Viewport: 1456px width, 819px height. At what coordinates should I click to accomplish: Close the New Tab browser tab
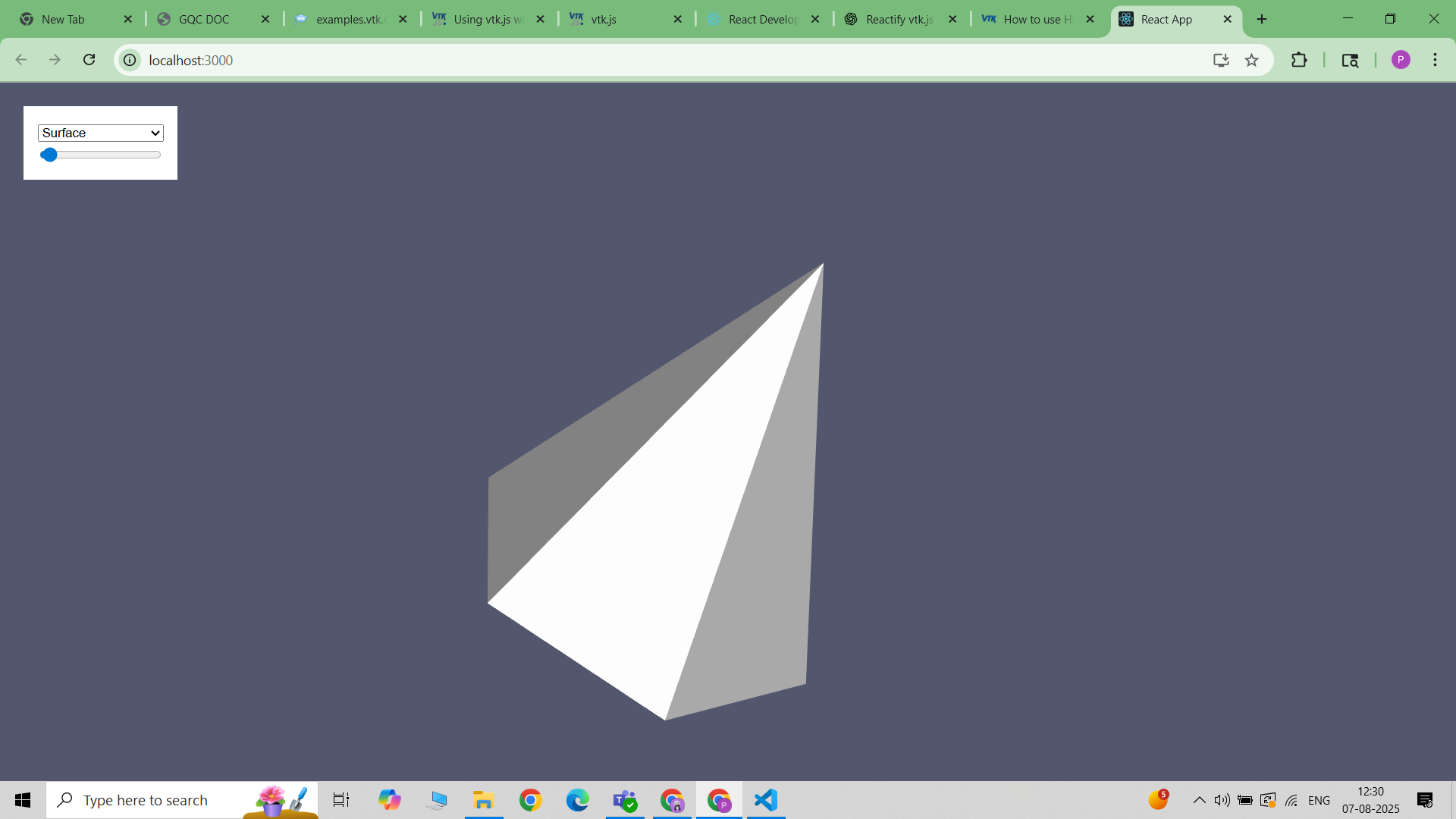[127, 19]
